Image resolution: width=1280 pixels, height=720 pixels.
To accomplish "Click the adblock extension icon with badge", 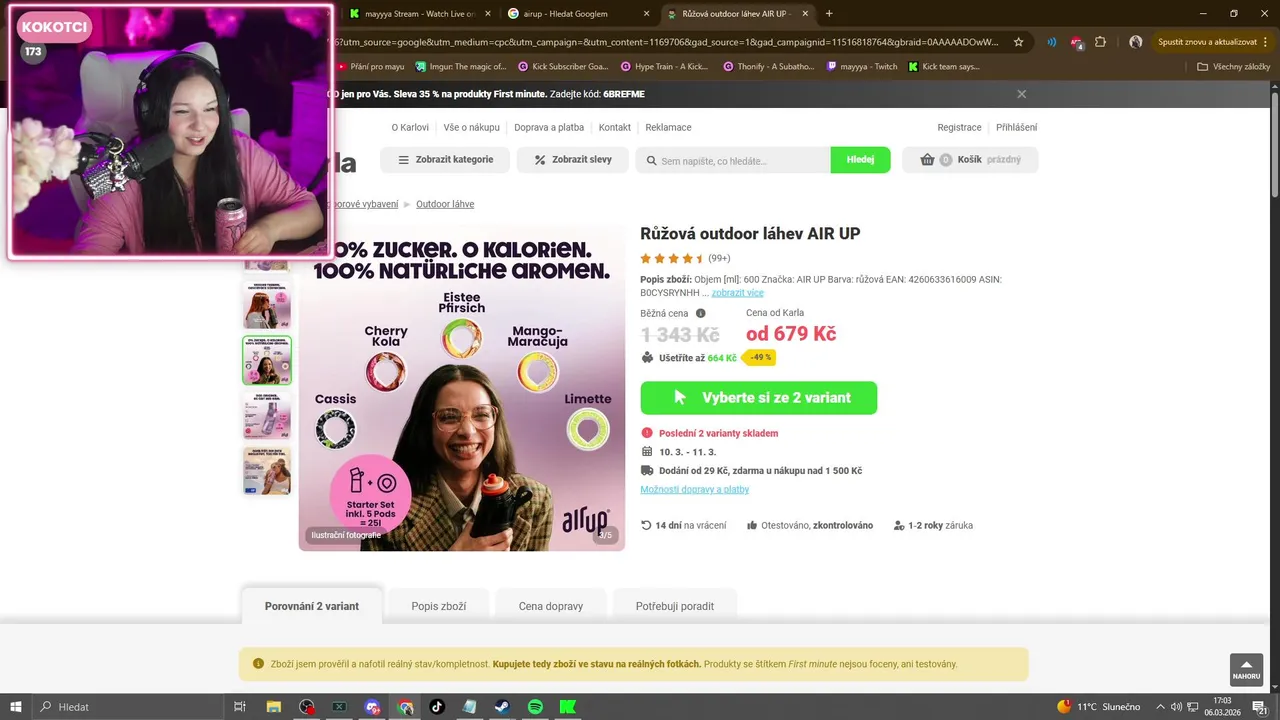I will click(1076, 42).
